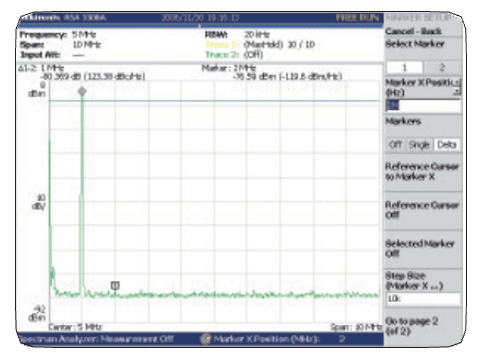The image size is (484, 360).
Task: Click the square delta marker on noise floor
Action: pos(115,285)
